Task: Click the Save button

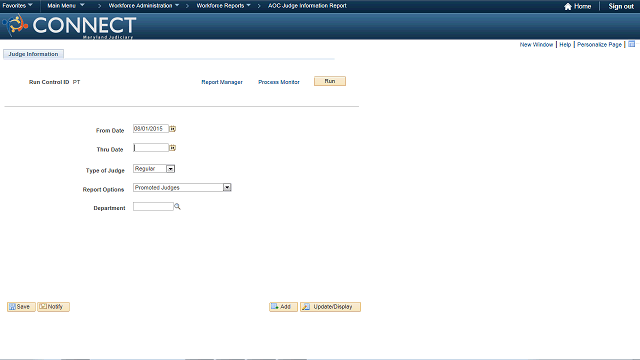Action: click(x=21, y=307)
